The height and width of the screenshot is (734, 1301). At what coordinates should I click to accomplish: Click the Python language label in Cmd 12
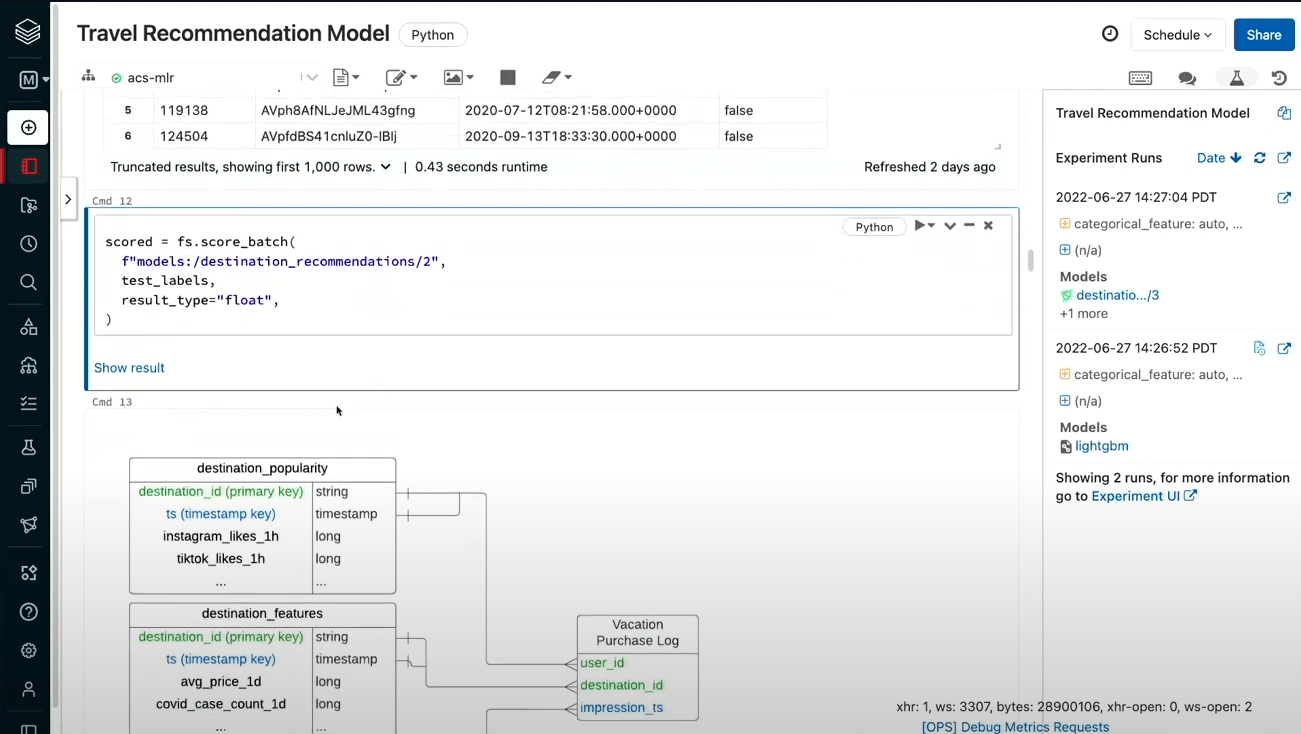(x=874, y=227)
